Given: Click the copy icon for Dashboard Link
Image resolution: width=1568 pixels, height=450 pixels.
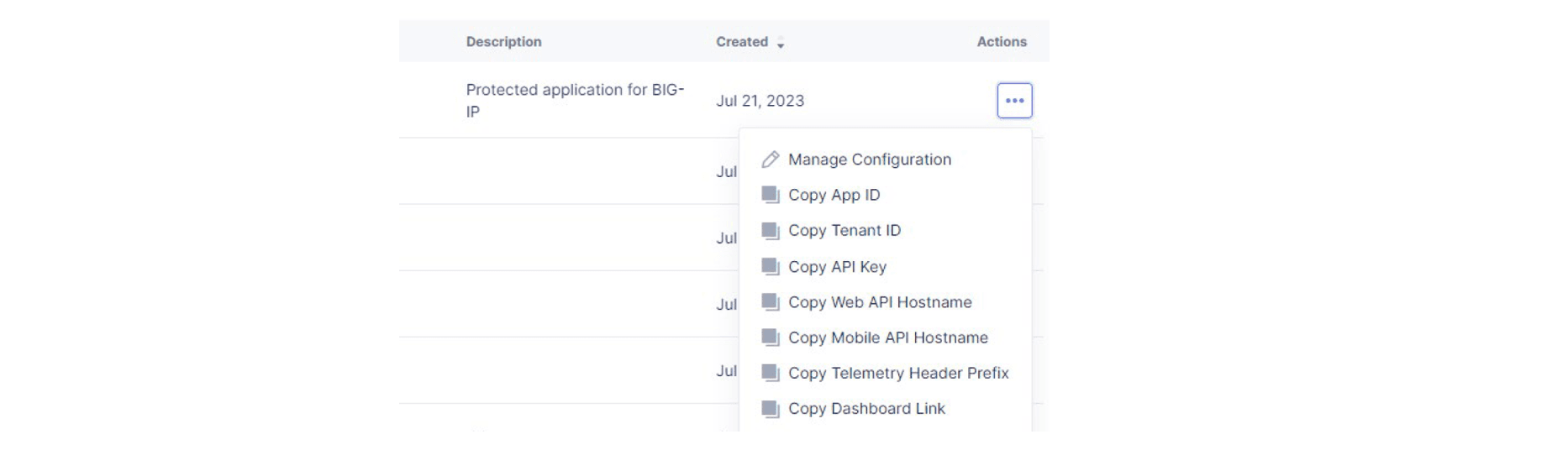Looking at the screenshot, I should click(x=770, y=409).
